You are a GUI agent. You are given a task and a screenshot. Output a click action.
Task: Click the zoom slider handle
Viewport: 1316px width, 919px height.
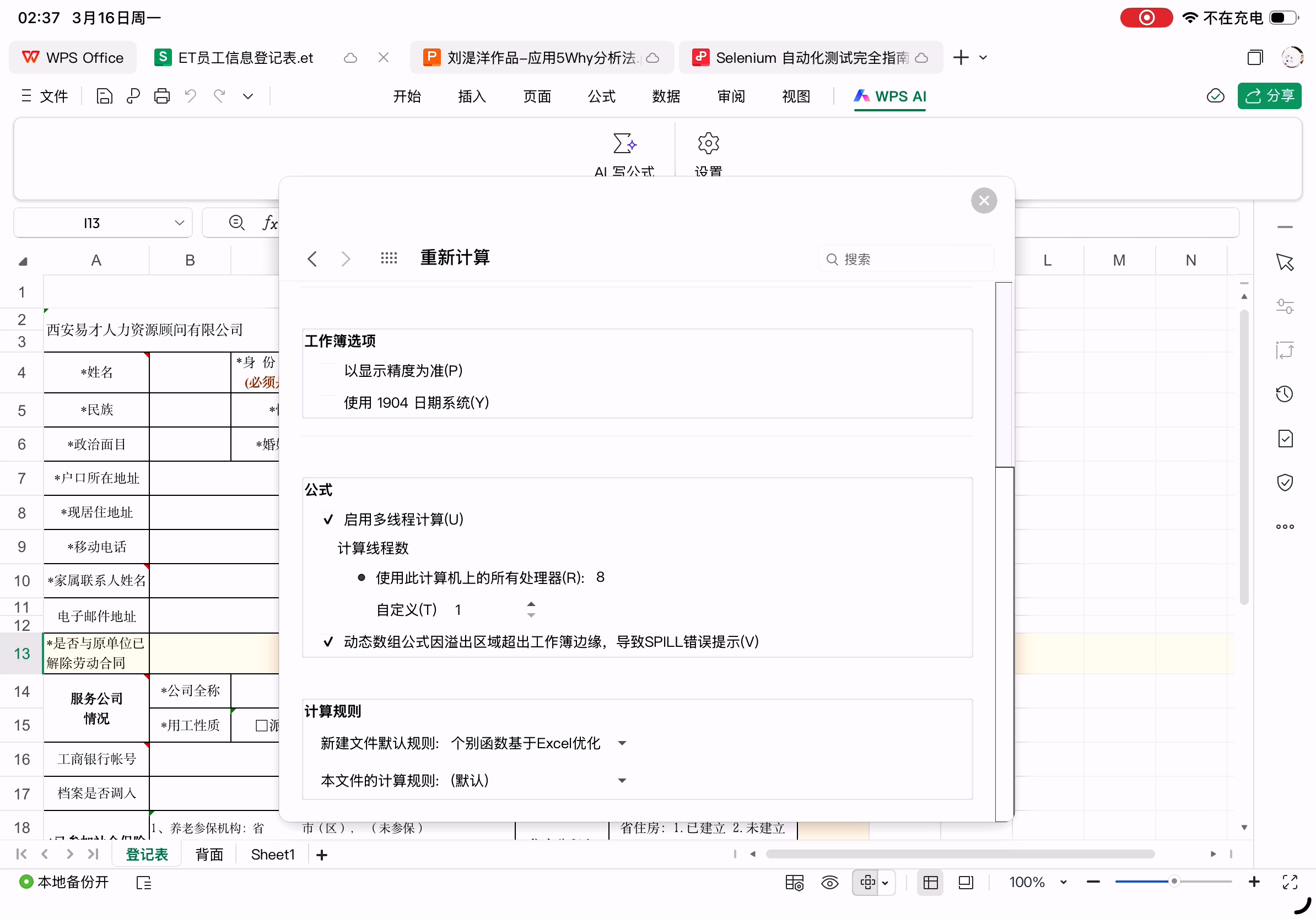tap(1174, 882)
